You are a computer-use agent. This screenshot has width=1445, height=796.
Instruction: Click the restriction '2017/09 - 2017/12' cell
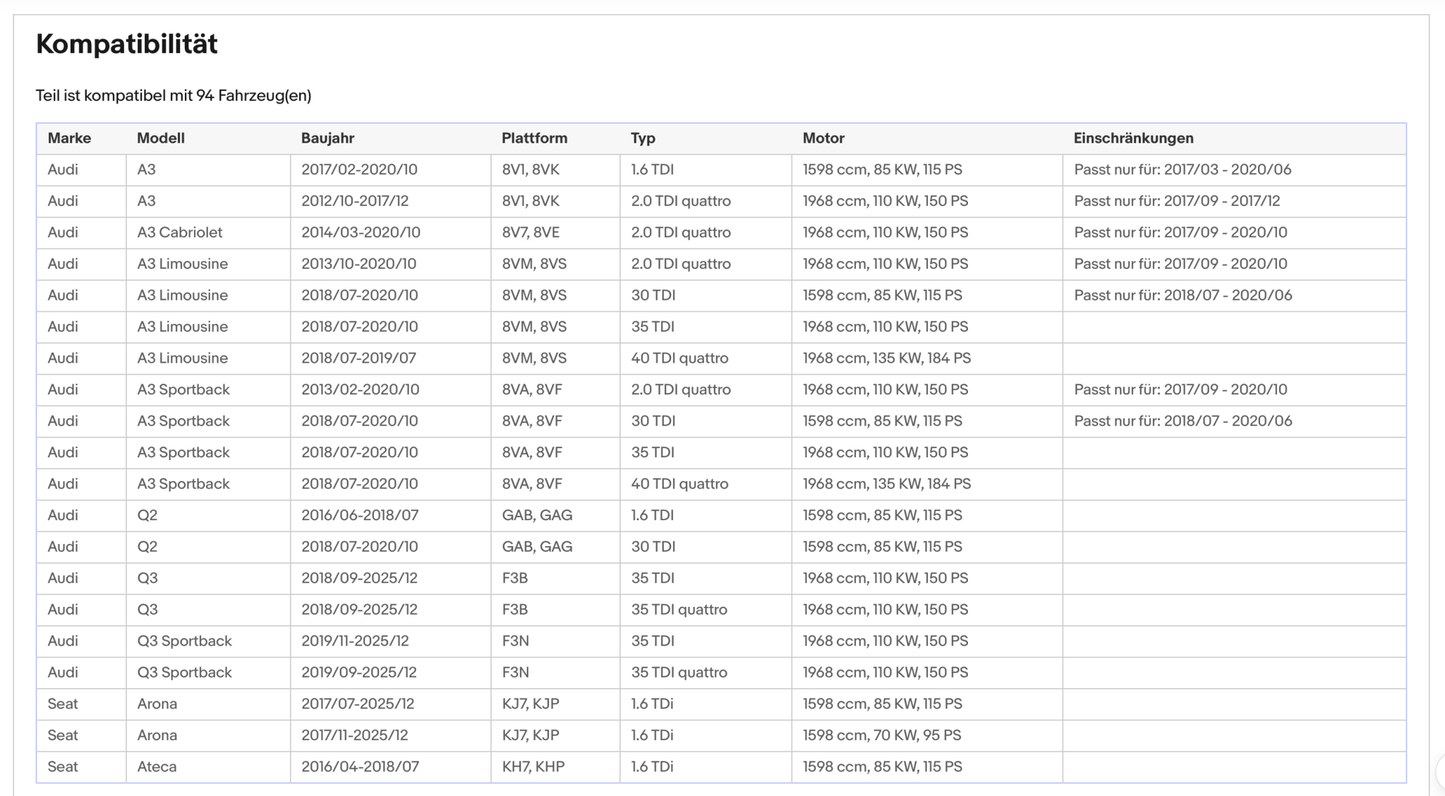pyautogui.click(x=1234, y=201)
